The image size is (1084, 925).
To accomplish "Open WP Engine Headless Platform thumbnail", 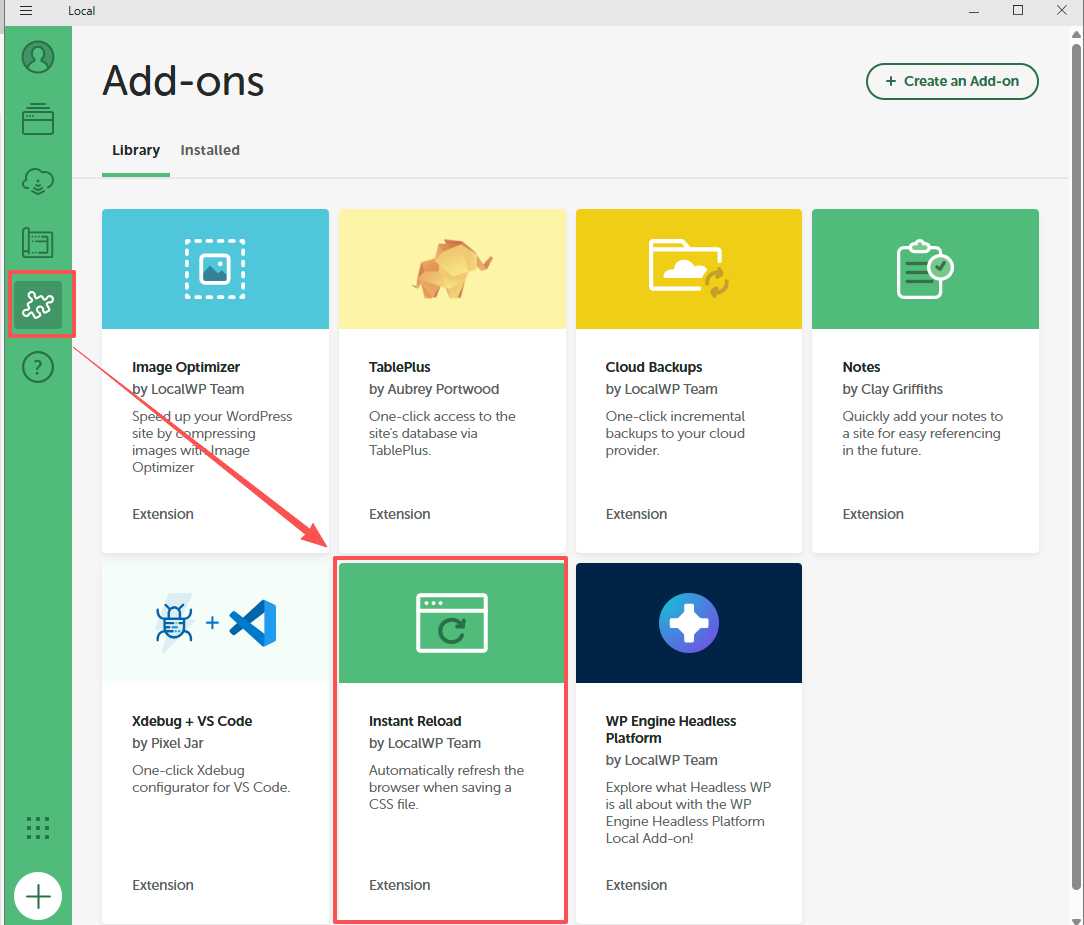I will point(689,623).
